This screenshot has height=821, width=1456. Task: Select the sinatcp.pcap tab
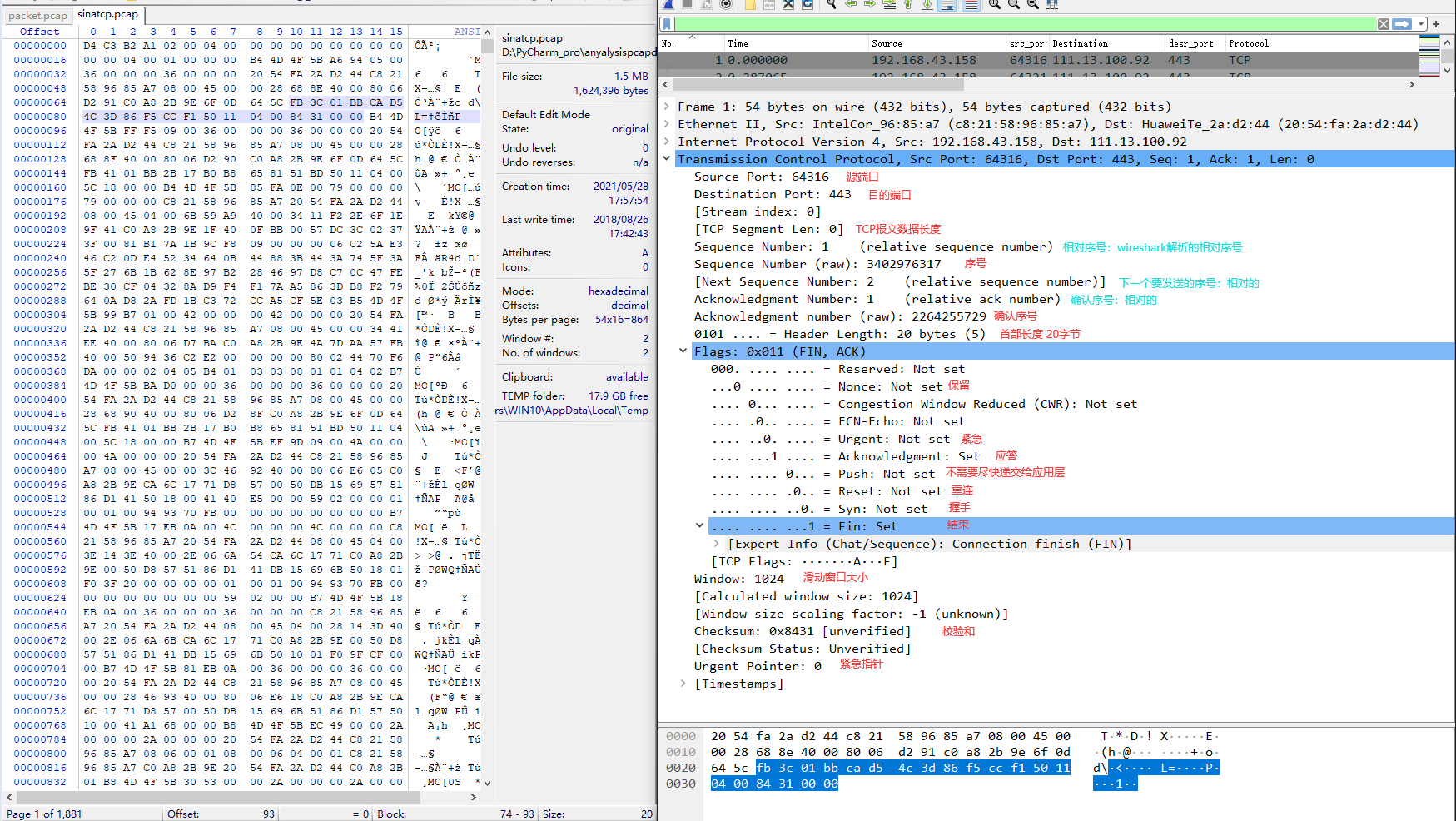pyautogui.click(x=108, y=14)
